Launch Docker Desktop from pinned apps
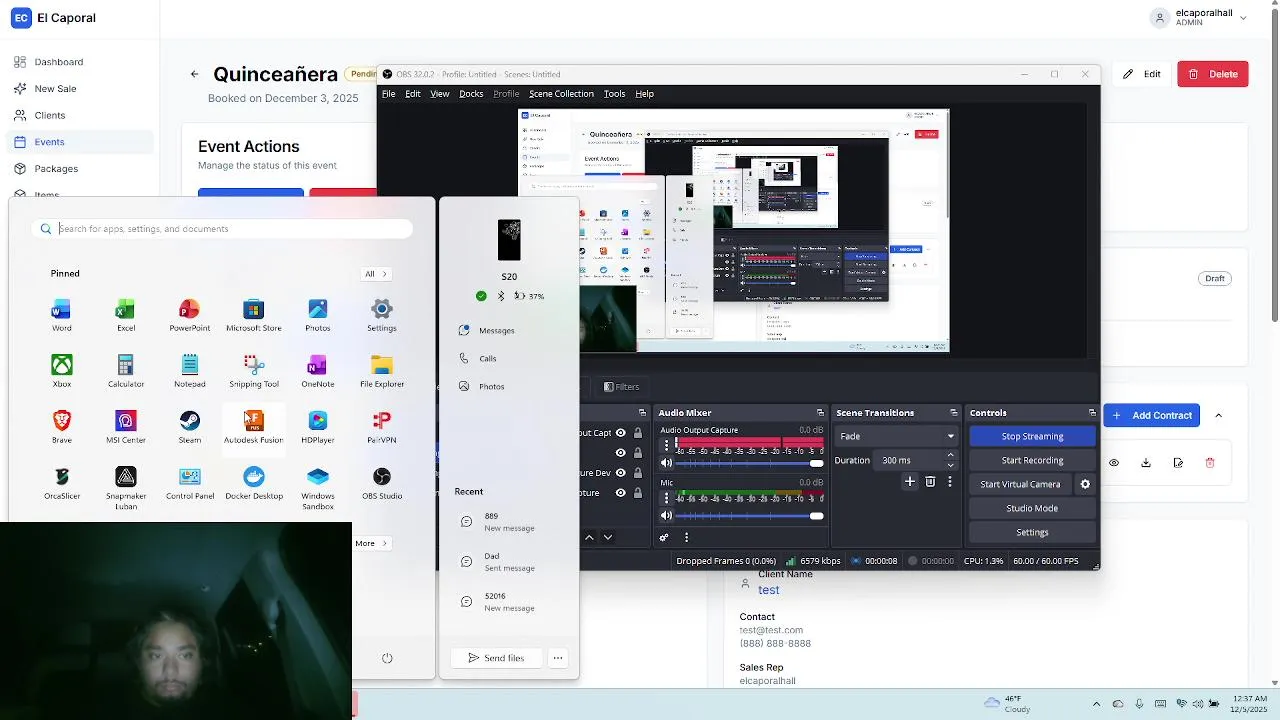Viewport: 1280px width, 720px height. [x=254, y=483]
